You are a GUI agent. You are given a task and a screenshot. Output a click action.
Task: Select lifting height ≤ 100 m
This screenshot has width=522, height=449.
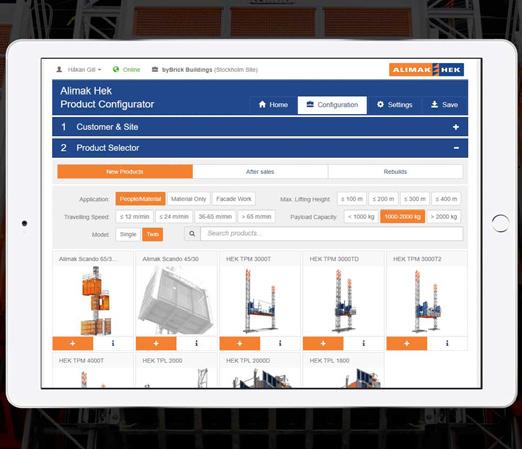coord(352,199)
